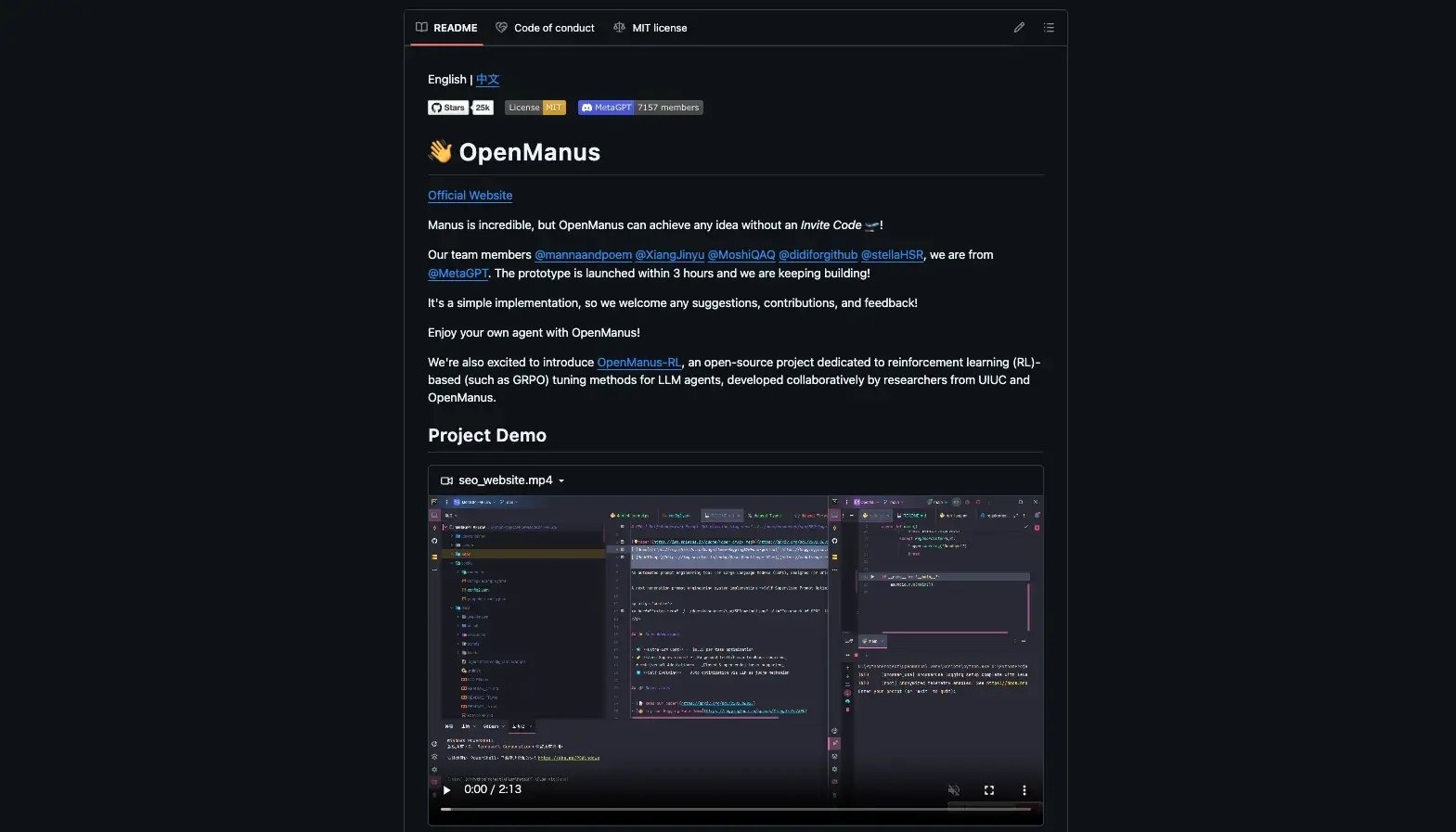
Task: Open video more options menu
Action: [x=1024, y=790]
